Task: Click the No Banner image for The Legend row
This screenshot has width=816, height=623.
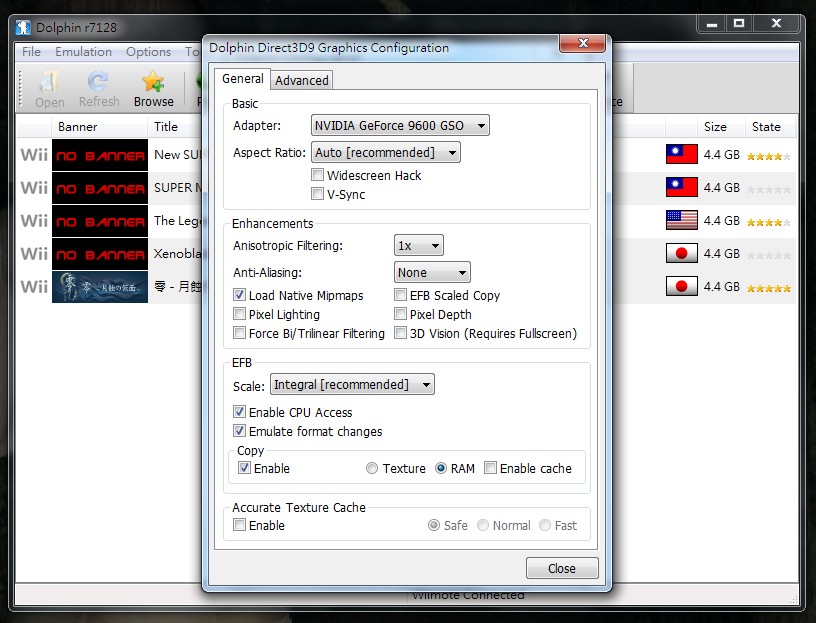Action: click(x=100, y=221)
